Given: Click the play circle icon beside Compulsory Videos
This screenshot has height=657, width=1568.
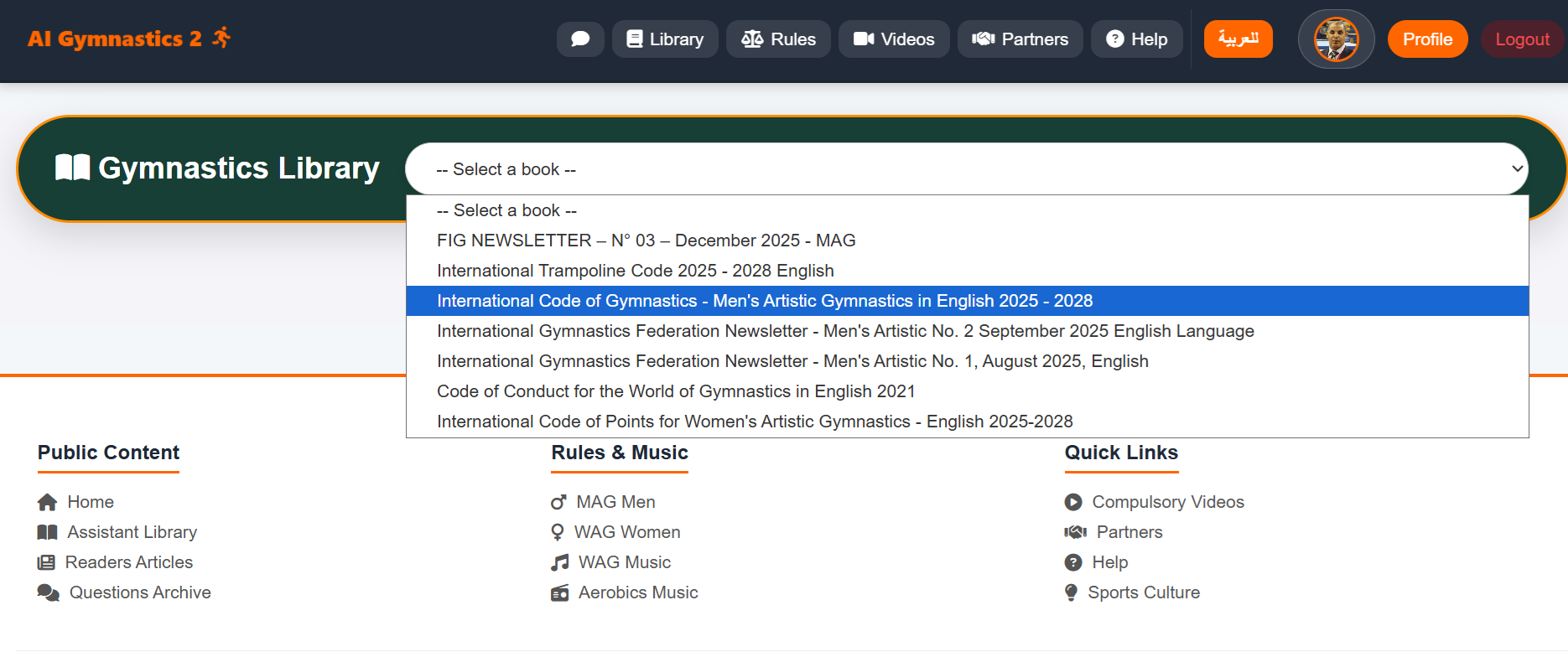Looking at the screenshot, I should point(1073,502).
